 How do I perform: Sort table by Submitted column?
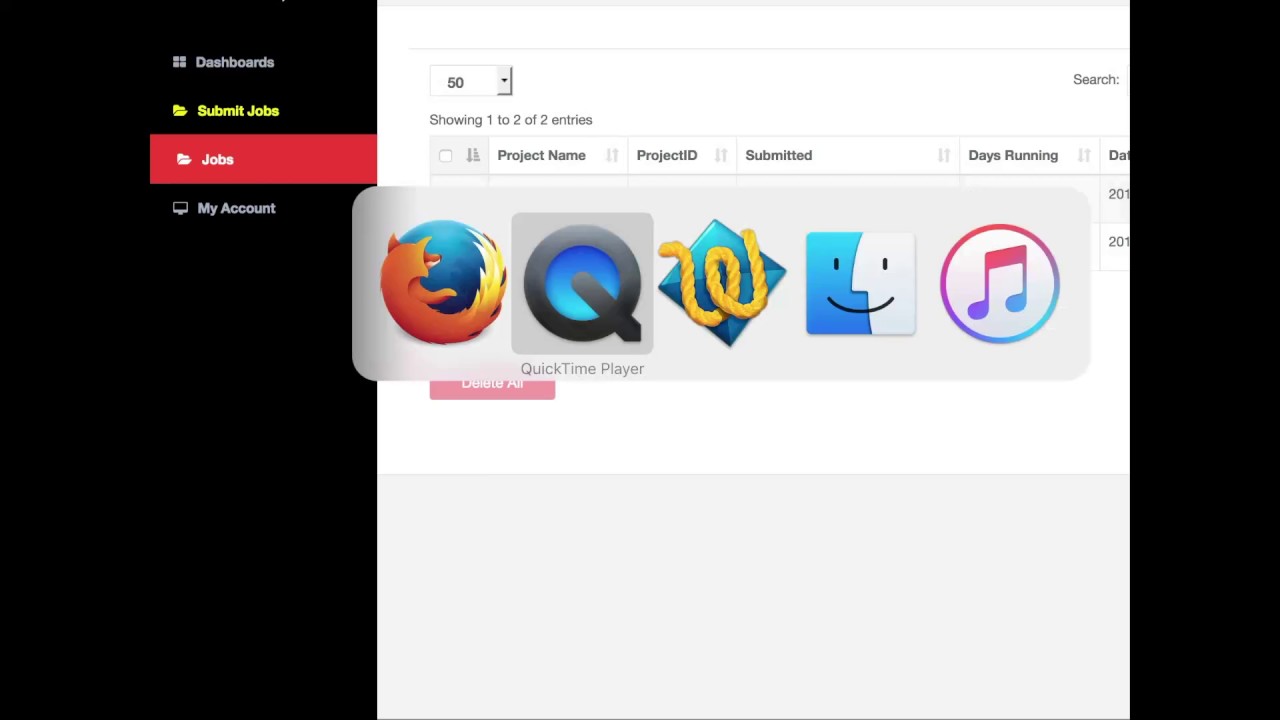(x=778, y=155)
